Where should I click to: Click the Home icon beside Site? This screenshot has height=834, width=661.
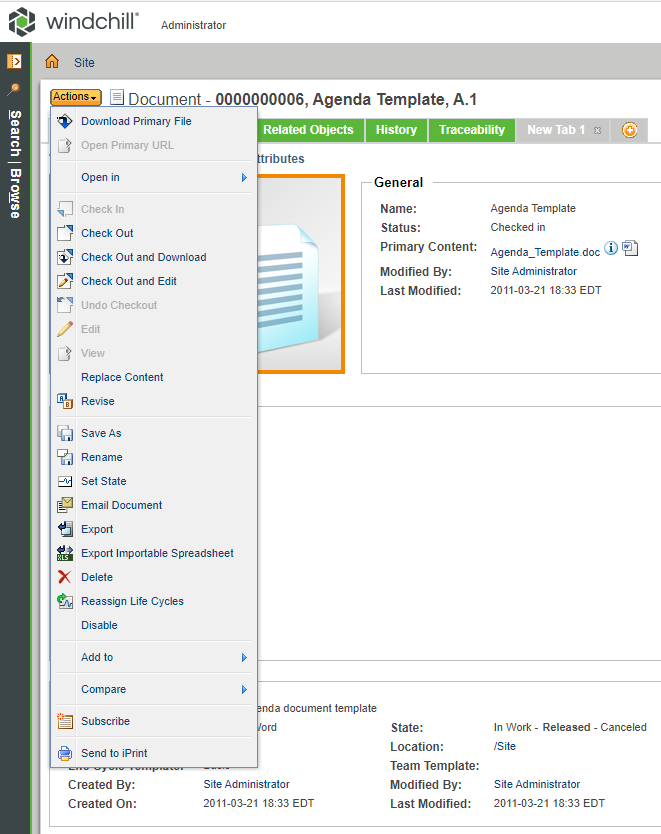click(52, 62)
